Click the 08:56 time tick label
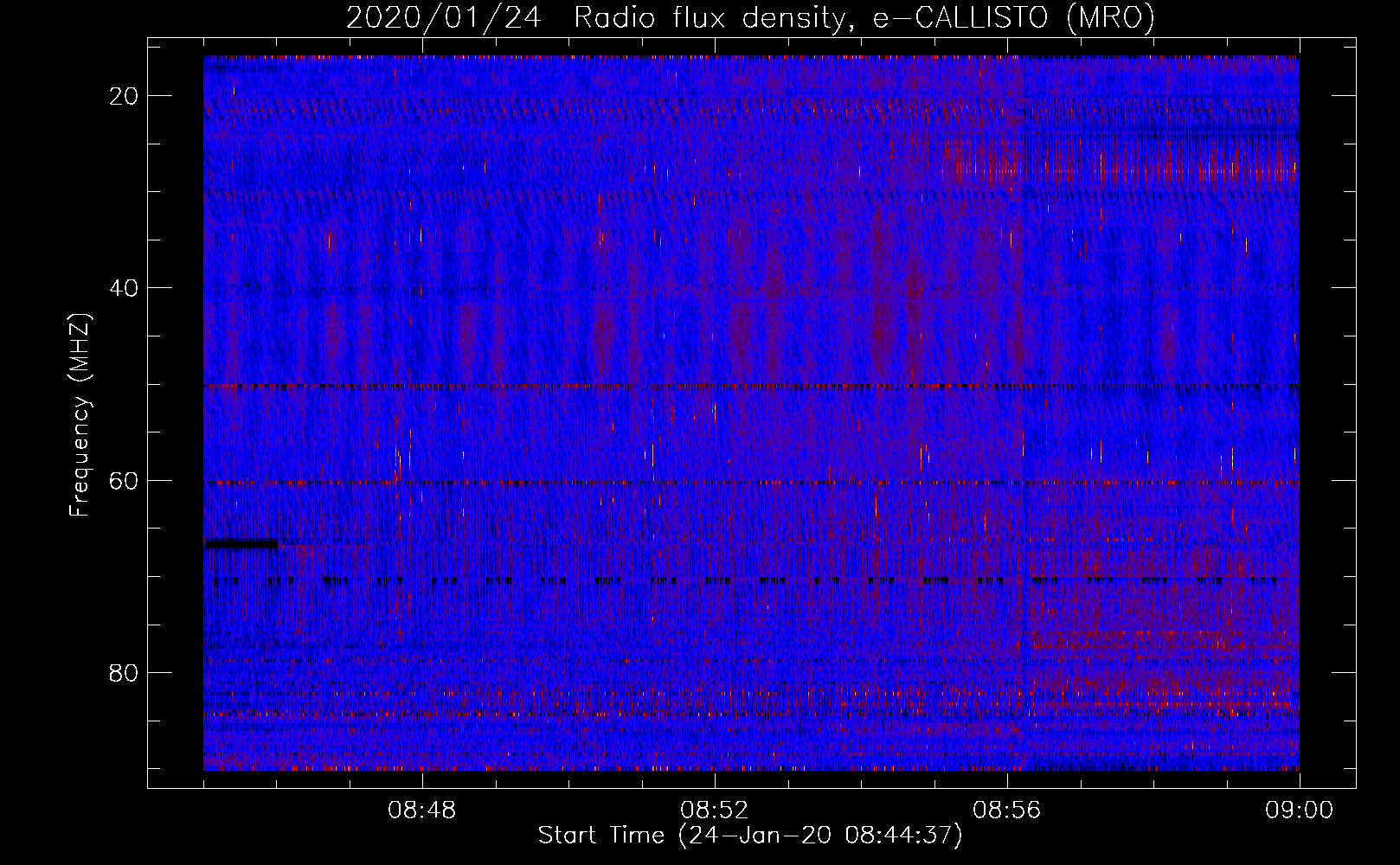 point(1007,811)
